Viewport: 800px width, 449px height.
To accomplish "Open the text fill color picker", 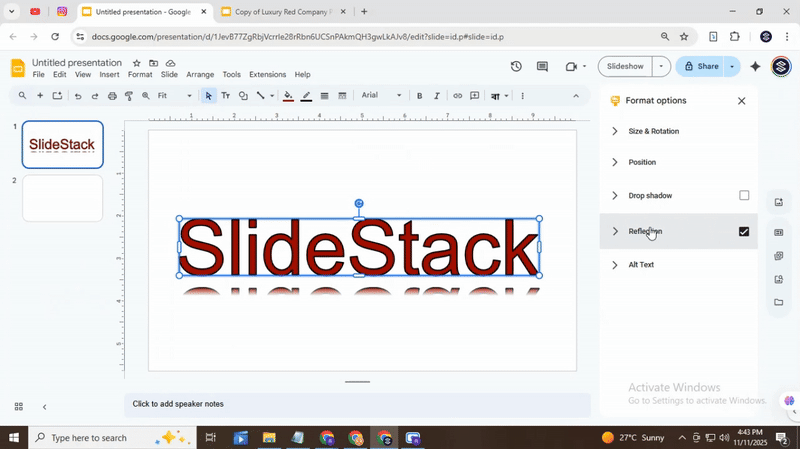I will pos(288,96).
